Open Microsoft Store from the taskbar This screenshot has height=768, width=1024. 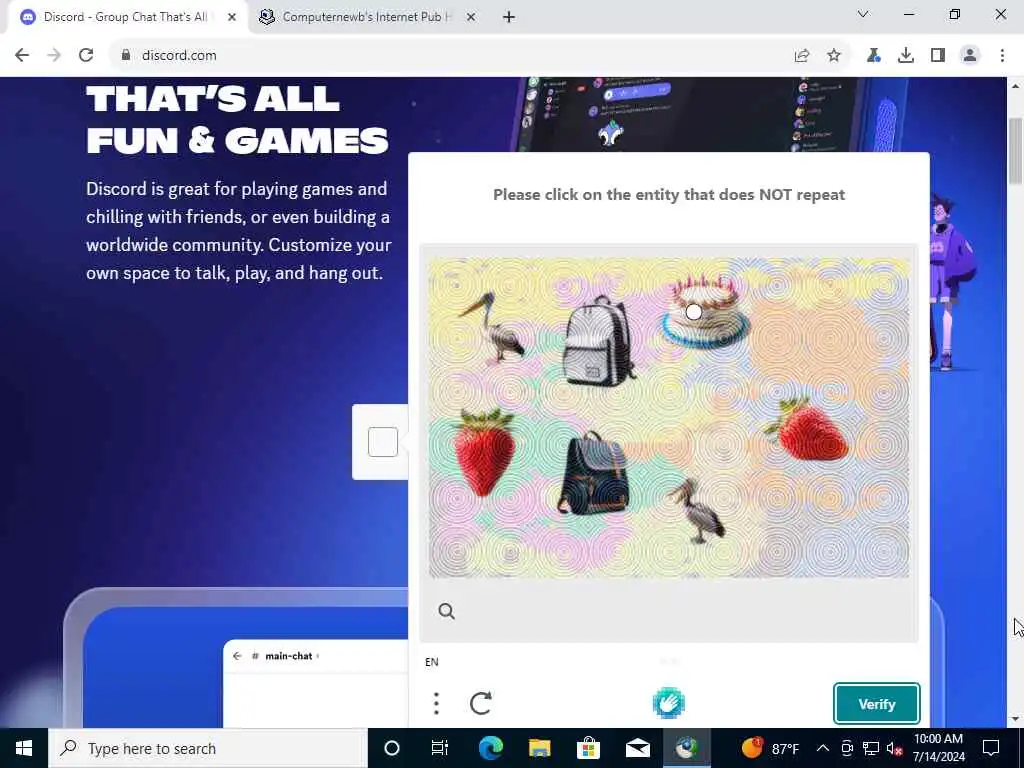pyautogui.click(x=588, y=748)
